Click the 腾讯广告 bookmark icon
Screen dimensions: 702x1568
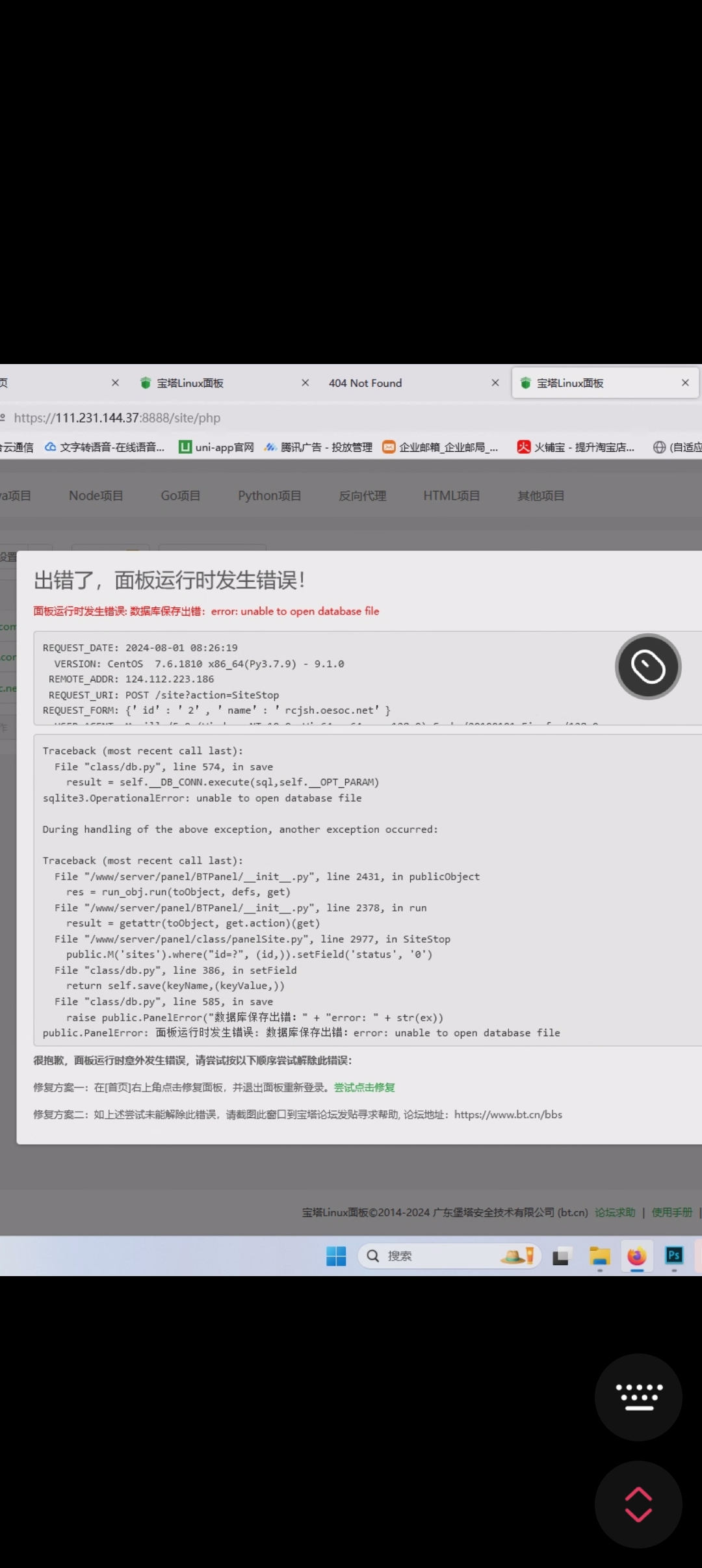(x=270, y=447)
